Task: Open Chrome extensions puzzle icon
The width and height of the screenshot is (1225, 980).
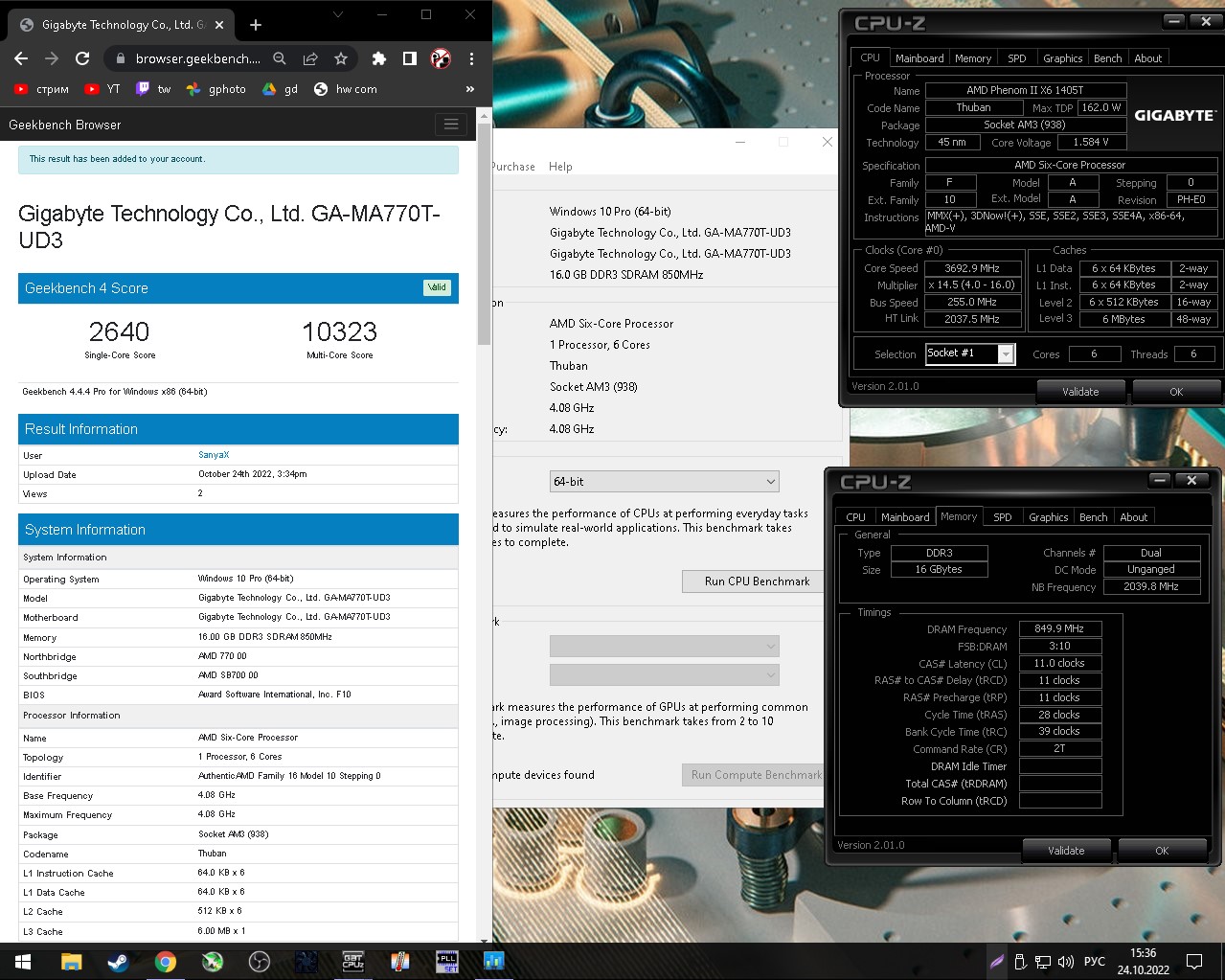Action: pyautogui.click(x=379, y=58)
